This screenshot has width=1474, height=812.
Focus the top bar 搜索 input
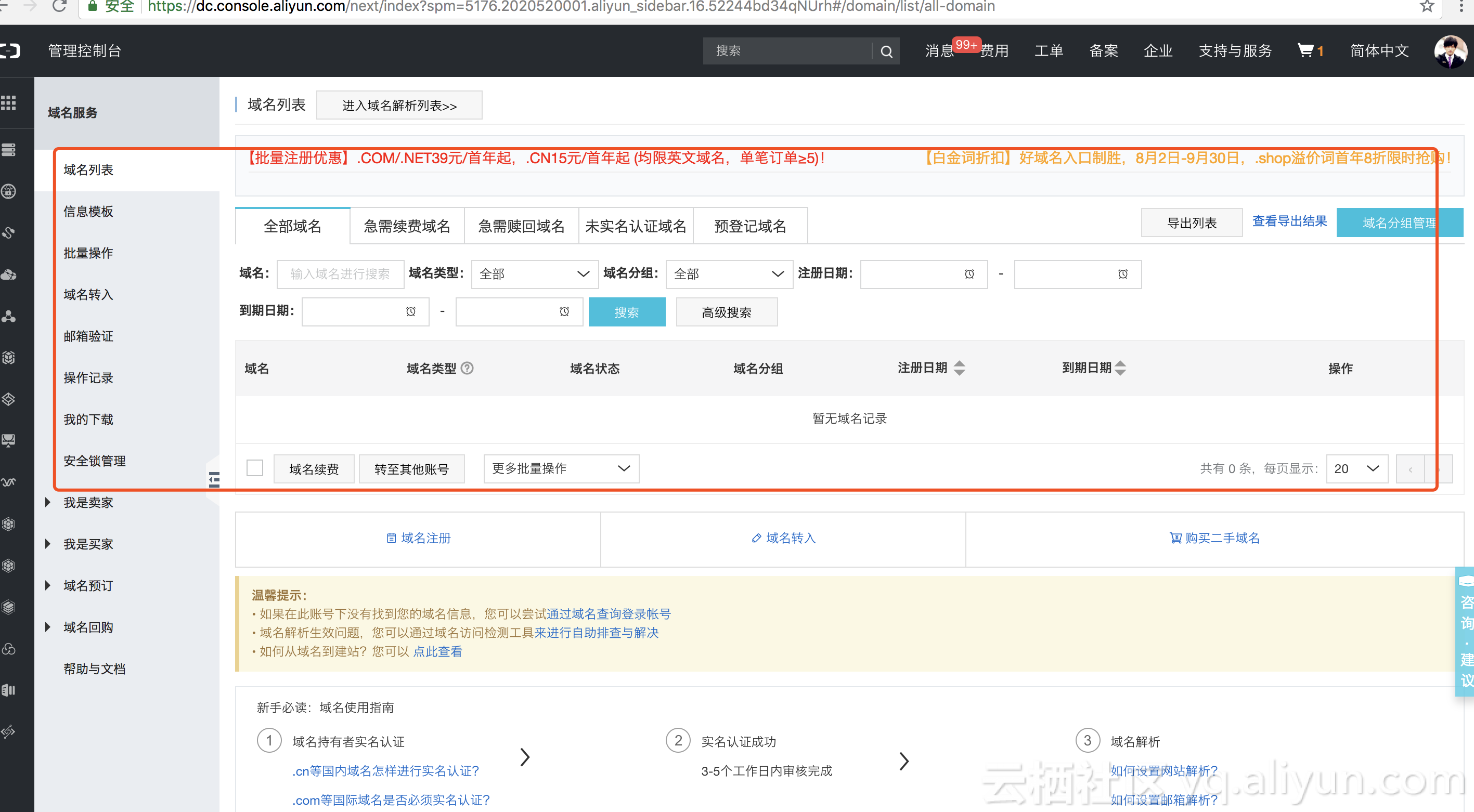(787, 51)
